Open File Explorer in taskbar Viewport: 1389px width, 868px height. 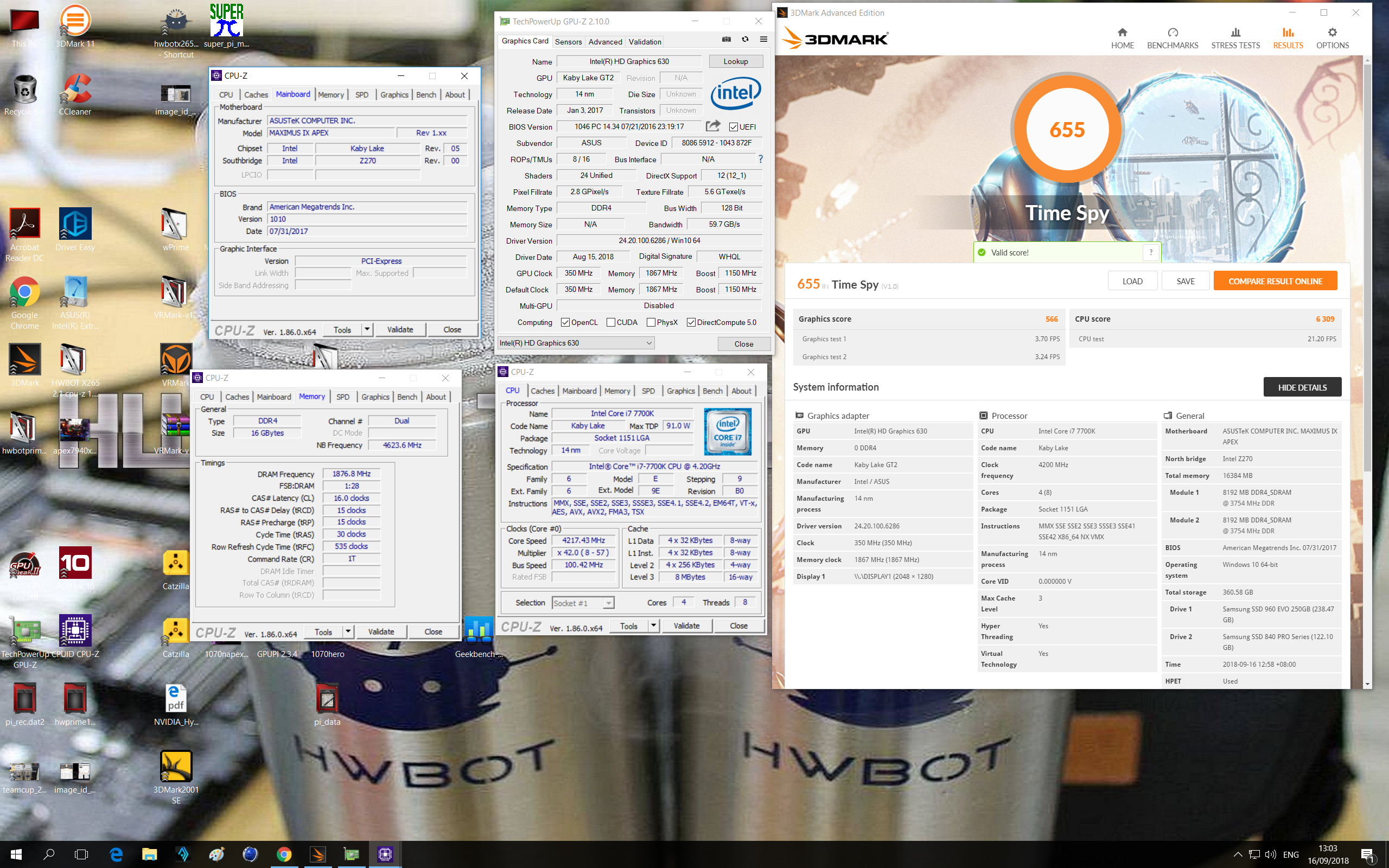[150, 854]
